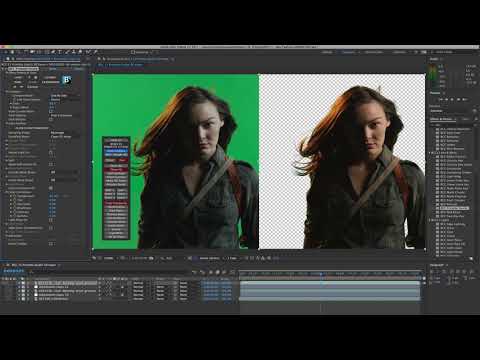Open the Effects & Presets panel tab

441,119
